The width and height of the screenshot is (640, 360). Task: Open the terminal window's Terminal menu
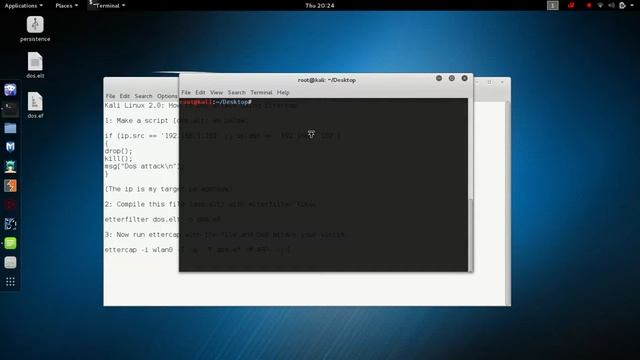261,93
